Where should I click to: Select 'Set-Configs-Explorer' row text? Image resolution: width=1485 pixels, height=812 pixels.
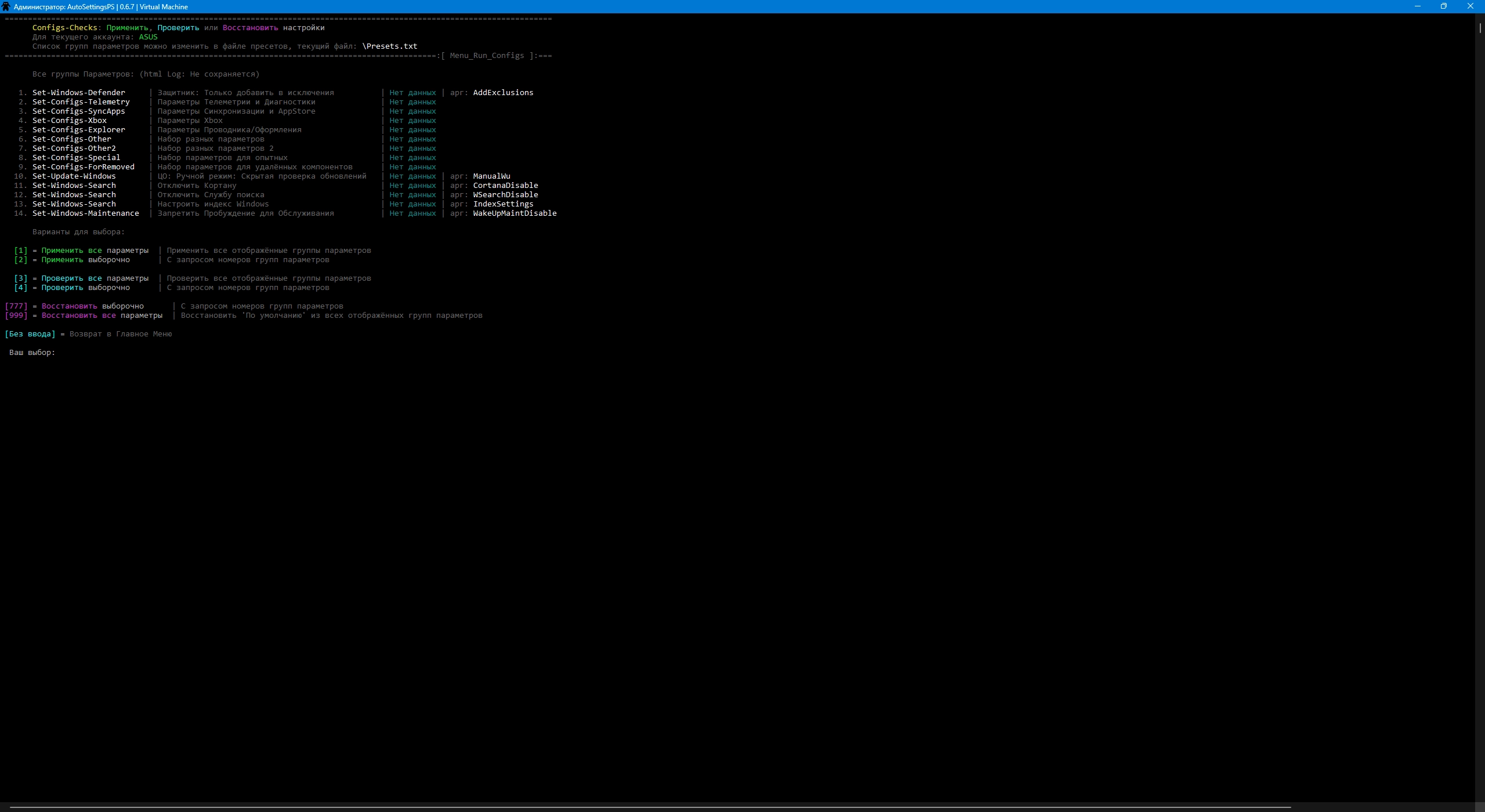[79, 130]
